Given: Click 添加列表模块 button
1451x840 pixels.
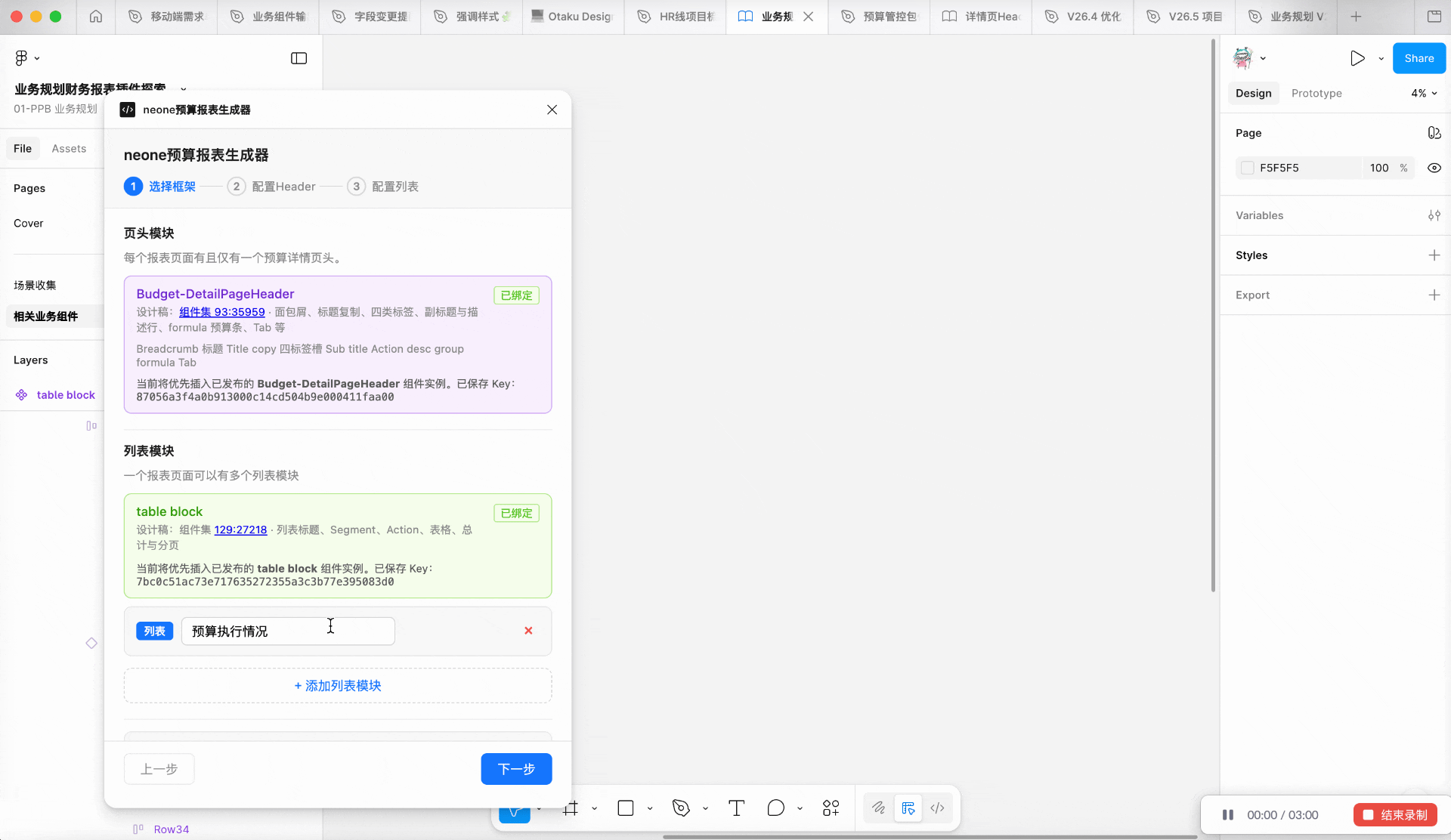Looking at the screenshot, I should pyautogui.click(x=338, y=685).
